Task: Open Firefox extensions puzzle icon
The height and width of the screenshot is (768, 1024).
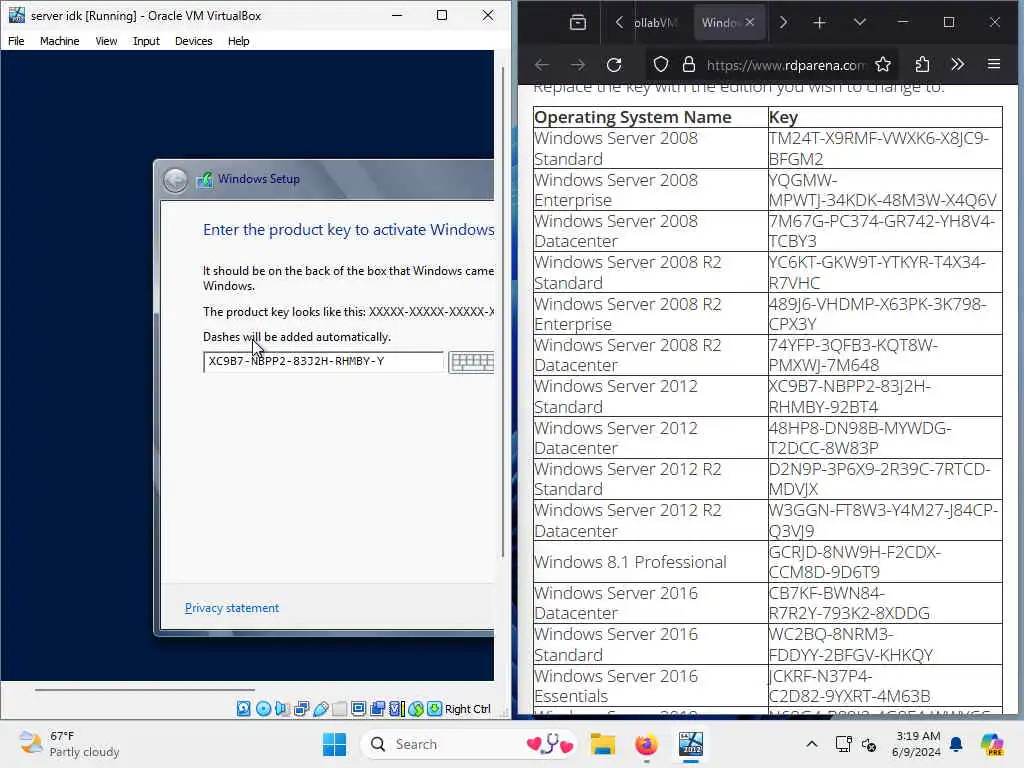Action: (922, 65)
